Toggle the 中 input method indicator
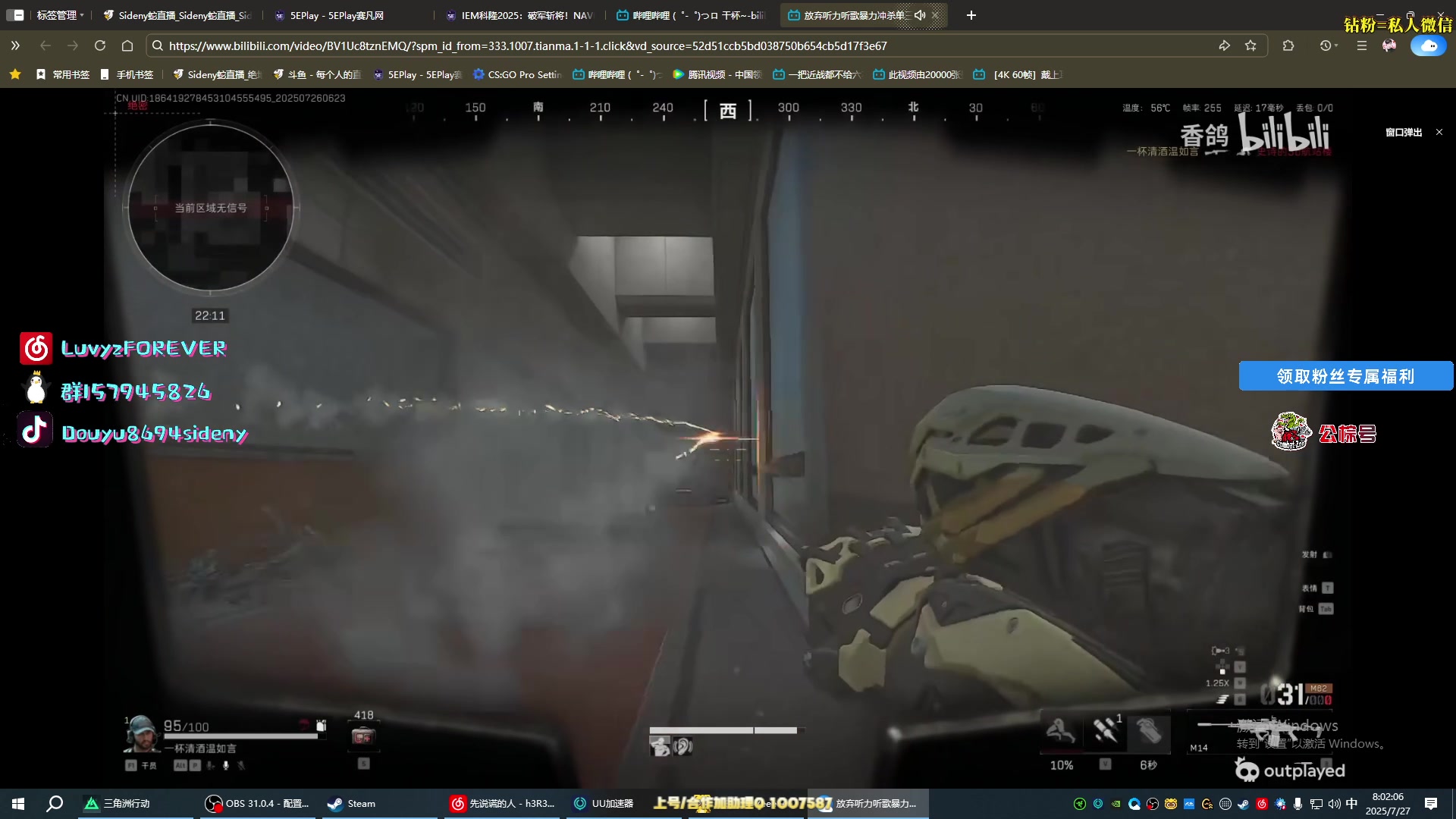1456x819 pixels. coord(1352,804)
